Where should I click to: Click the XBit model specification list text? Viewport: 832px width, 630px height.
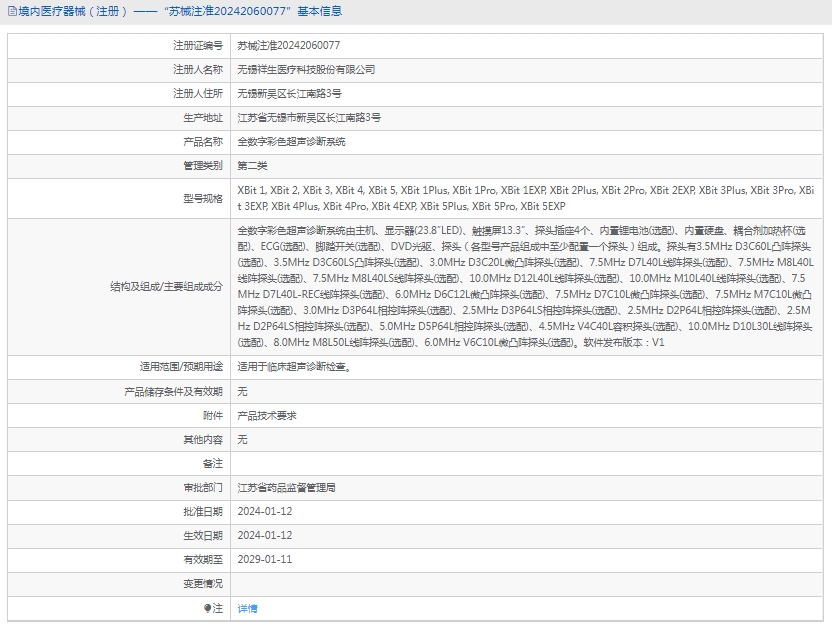(525, 198)
